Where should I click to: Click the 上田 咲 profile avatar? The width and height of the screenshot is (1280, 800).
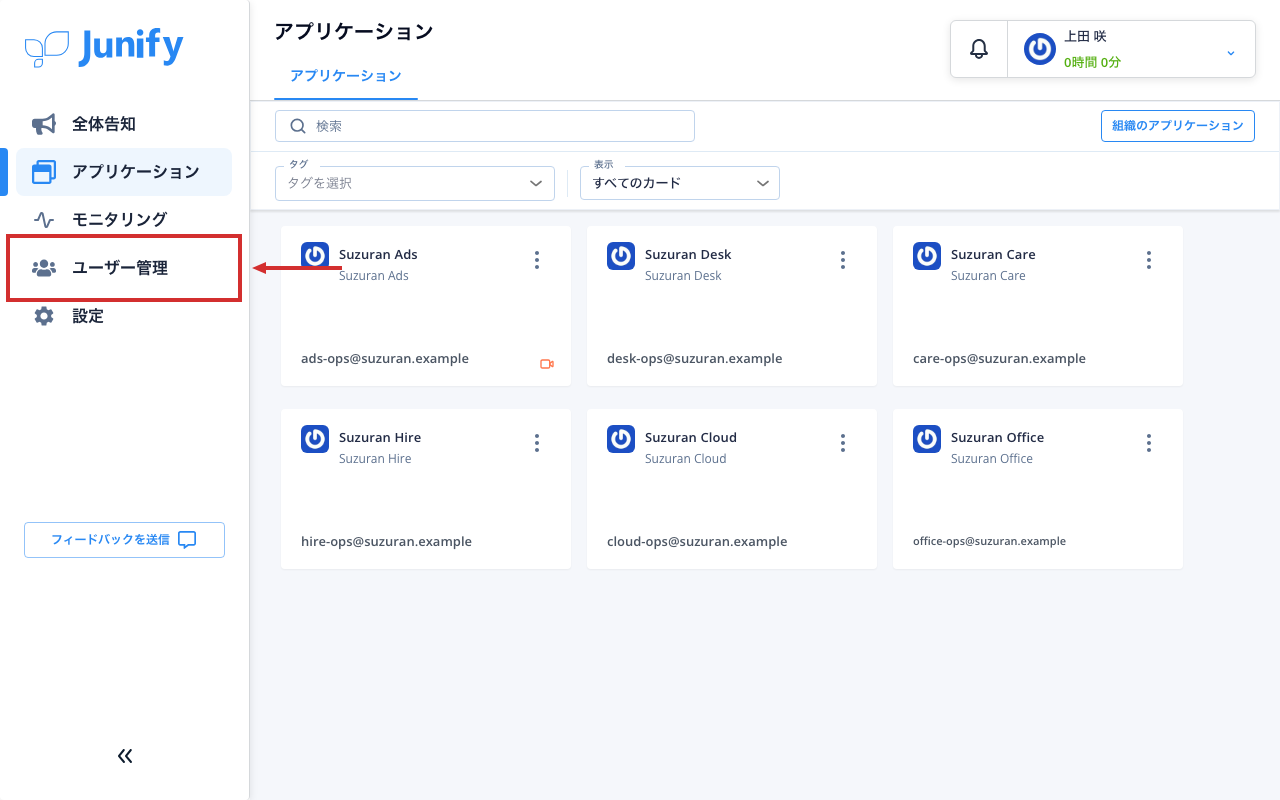click(1040, 49)
